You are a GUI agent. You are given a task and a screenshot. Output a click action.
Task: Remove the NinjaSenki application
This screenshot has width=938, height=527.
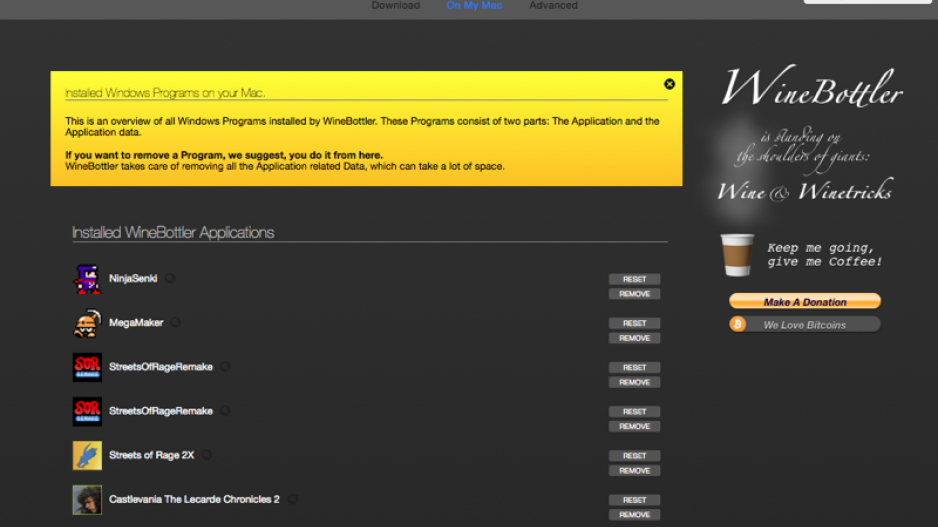click(635, 294)
